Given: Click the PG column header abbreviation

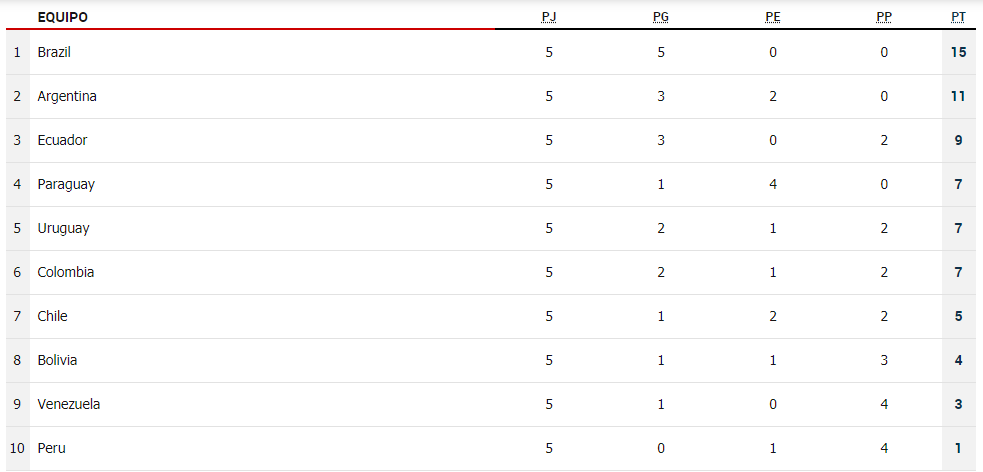Looking at the screenshot, I should [661, 18].
